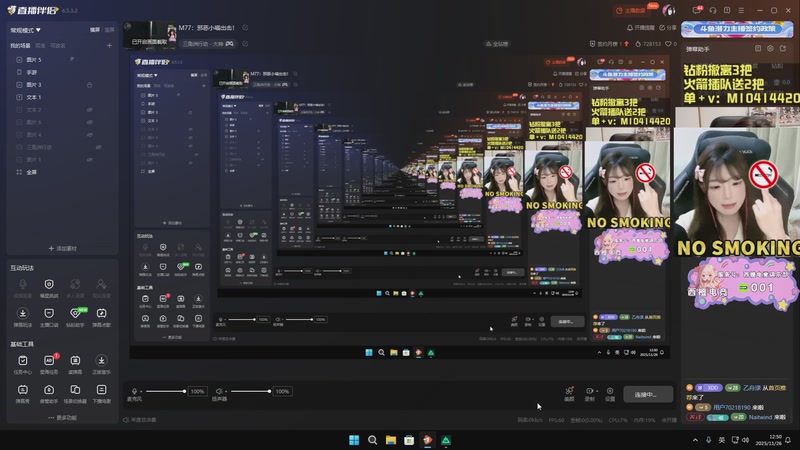Open 任务中心 clipboard icon in 基础工具
This screenshot has width=800, height=450.
point(22,361)
